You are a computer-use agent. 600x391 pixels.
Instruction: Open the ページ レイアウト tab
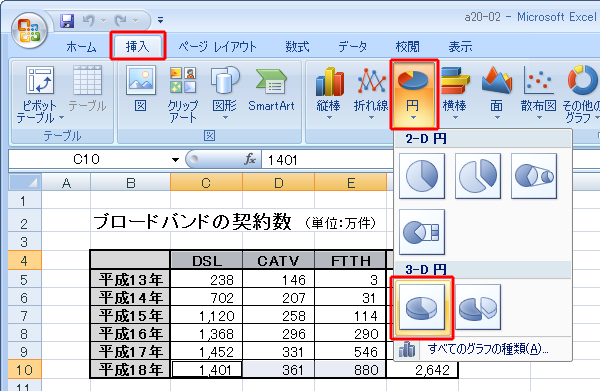click(x=217, y=47)
